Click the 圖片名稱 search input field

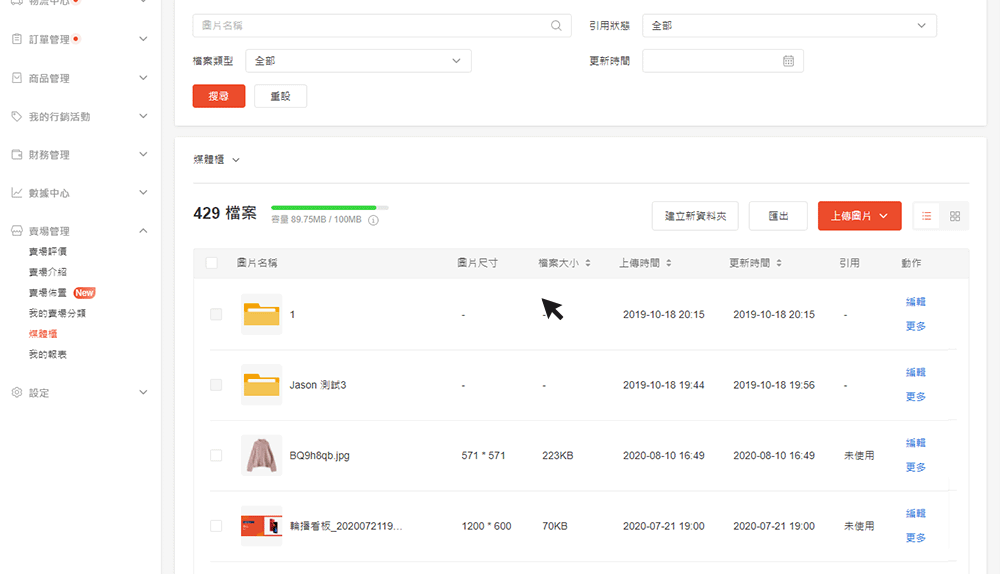[370, 26]
